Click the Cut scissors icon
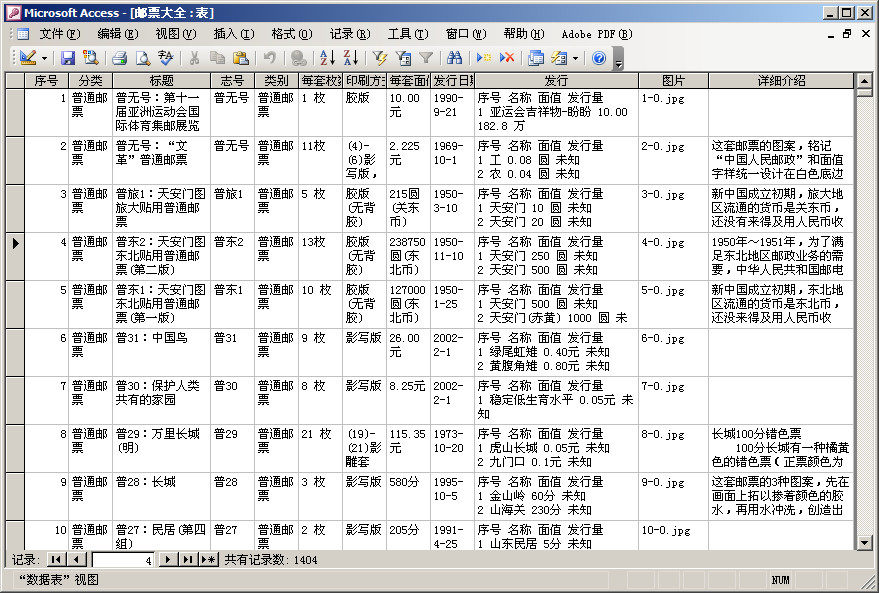This screenshot has height=593, width=879. (x=194, y=57)
